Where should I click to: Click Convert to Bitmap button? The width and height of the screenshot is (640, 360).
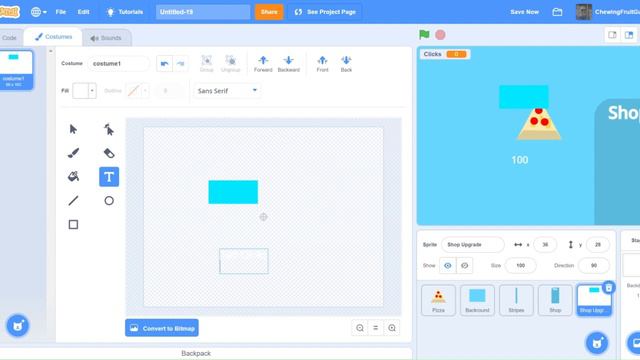click(162, 328)
